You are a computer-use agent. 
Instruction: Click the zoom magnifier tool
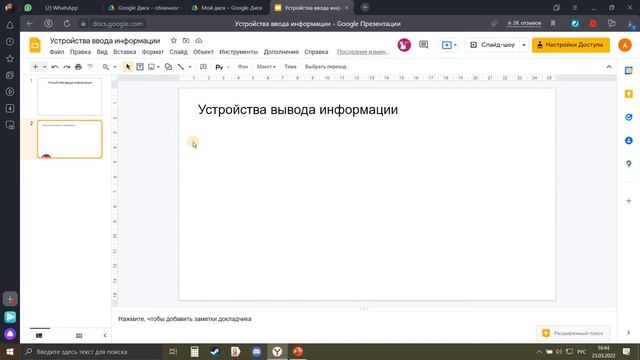(x=106, y=67)
